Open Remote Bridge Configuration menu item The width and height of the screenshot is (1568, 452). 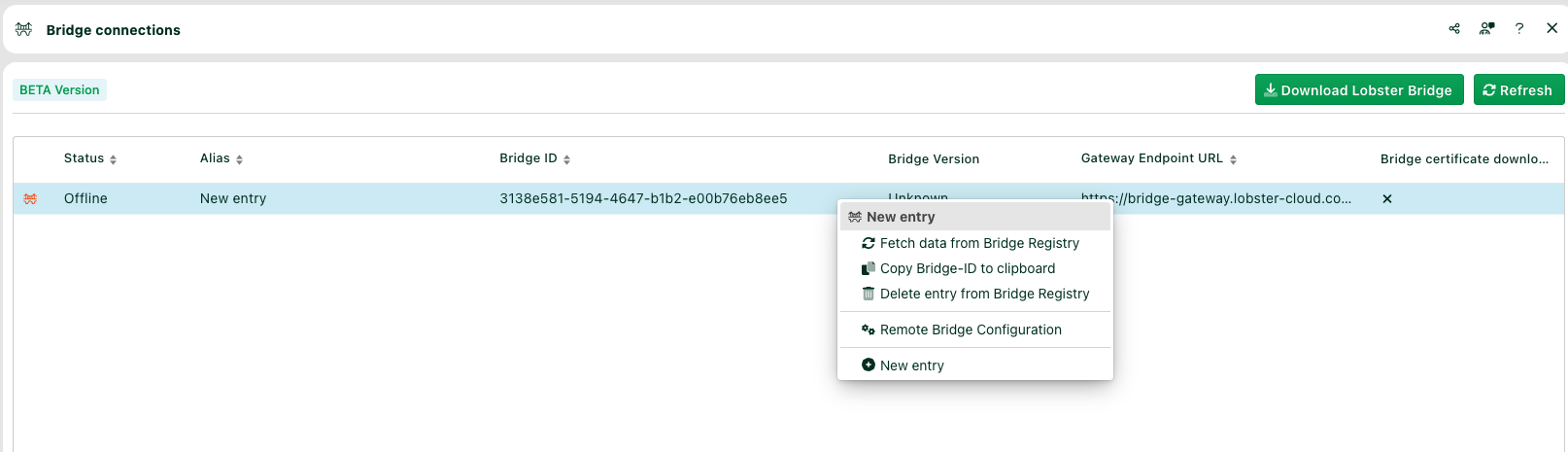970,330
